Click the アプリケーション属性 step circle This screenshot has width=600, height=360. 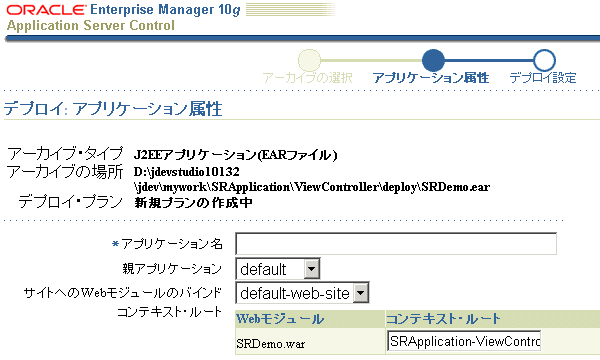click(x=433, y=60)
